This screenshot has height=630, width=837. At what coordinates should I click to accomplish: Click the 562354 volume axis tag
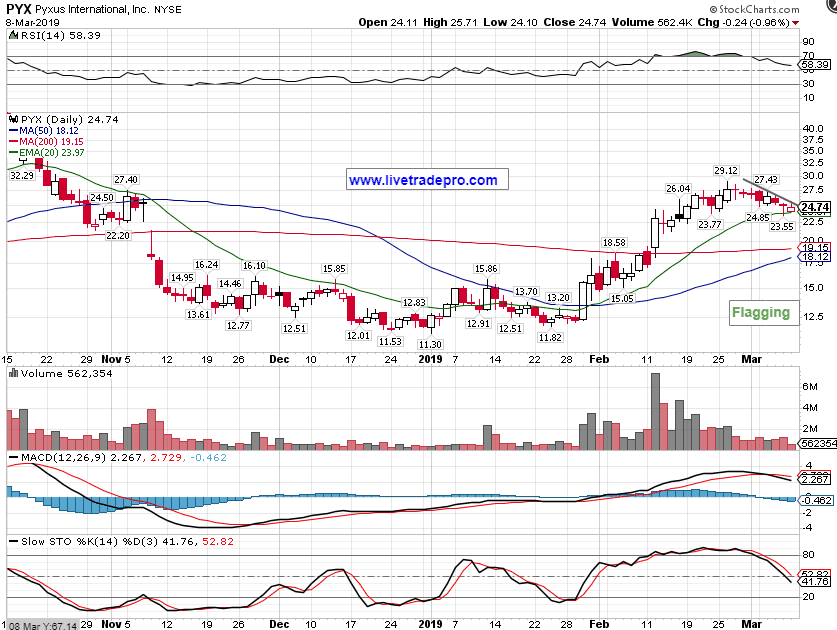pos(817,443)
